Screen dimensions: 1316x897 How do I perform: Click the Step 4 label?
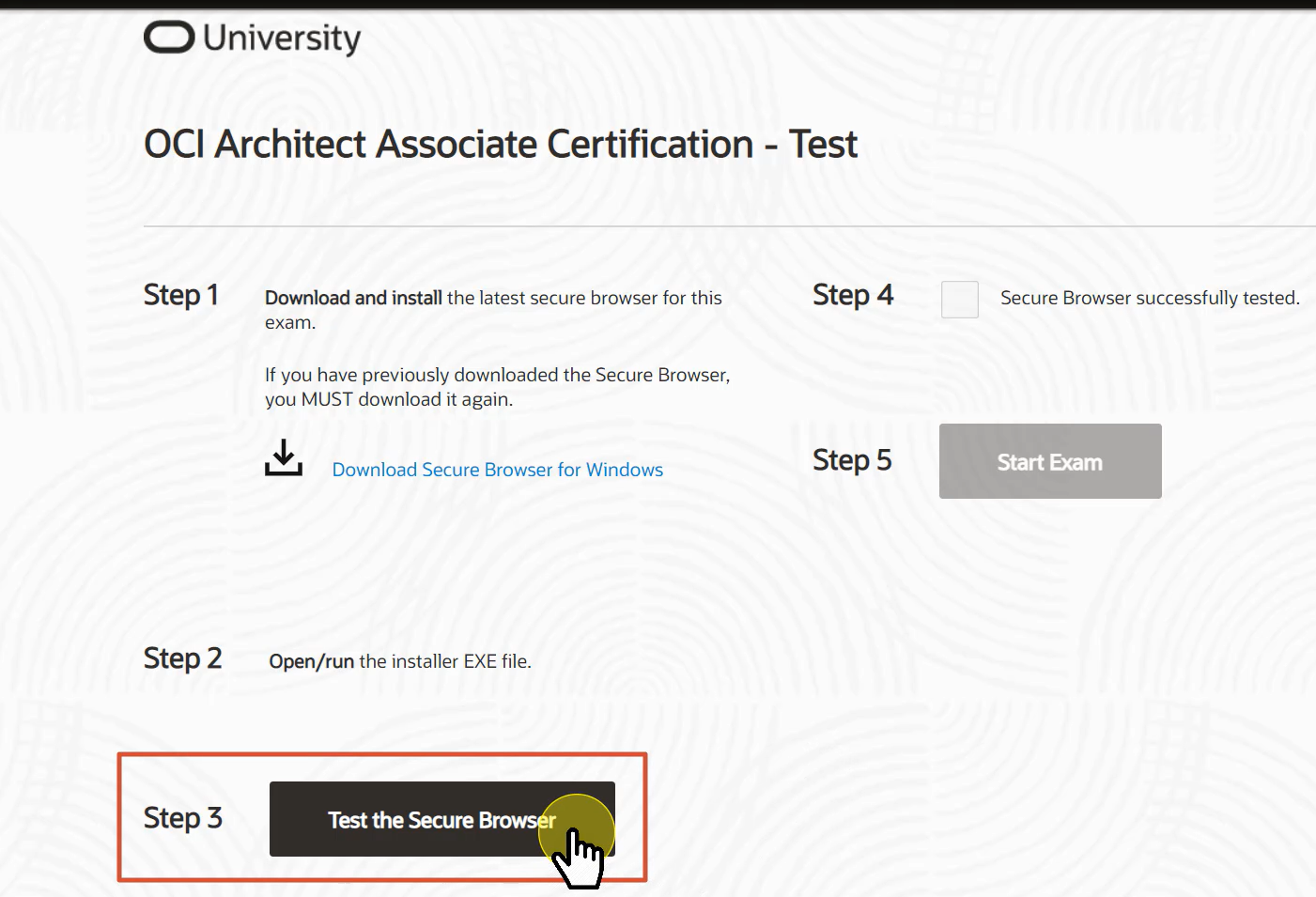coord(852,295)
